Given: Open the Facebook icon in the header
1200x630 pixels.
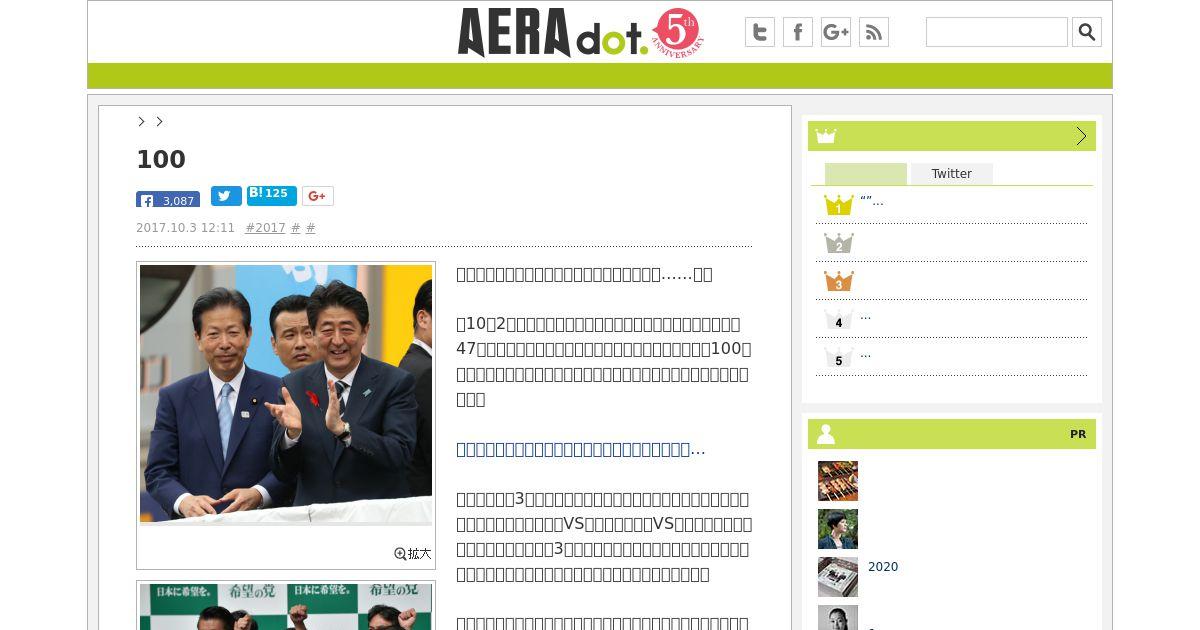Looking at the screenshot, I should [798, 32].
